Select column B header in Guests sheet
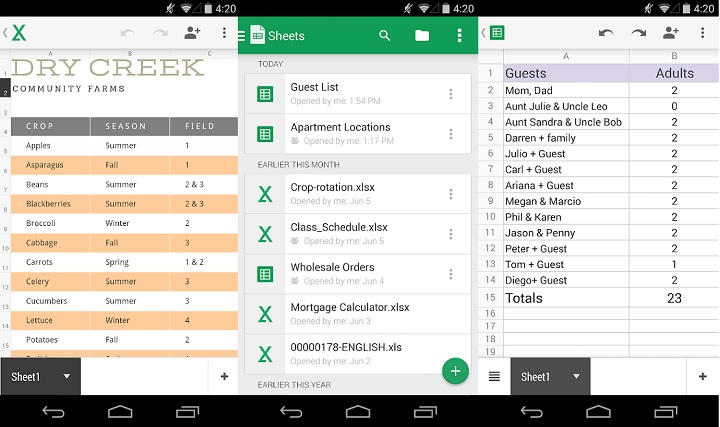Viewport: 720px width, 427px height. tap(674, 56)
